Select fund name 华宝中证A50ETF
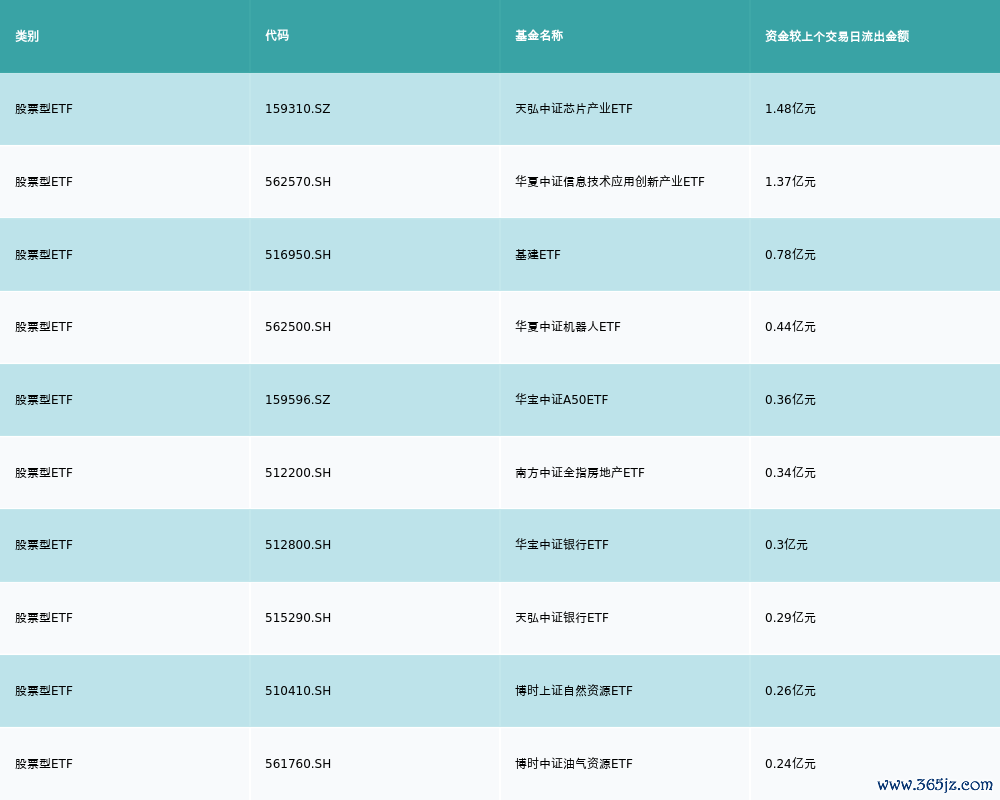 562,400
